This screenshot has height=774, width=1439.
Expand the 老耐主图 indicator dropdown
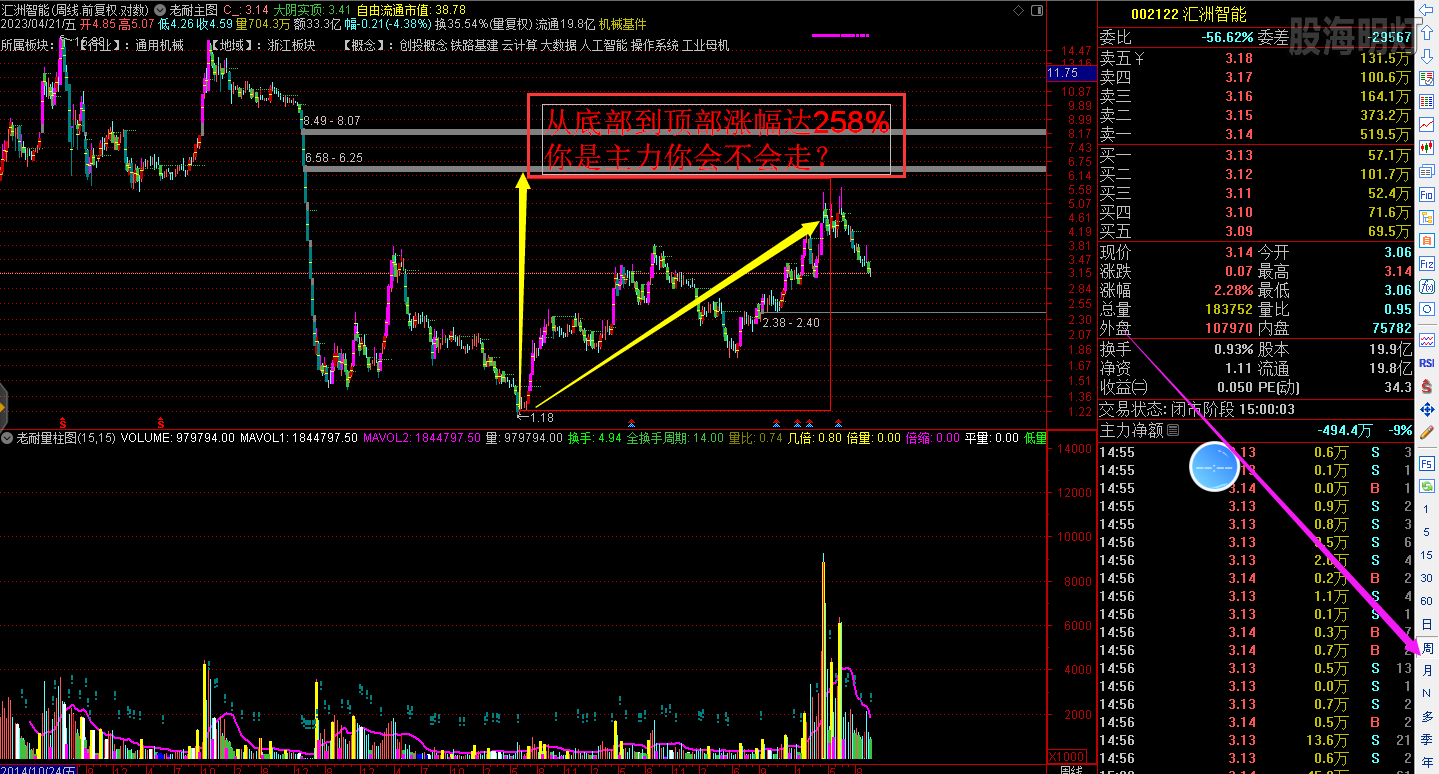[161, 9]
